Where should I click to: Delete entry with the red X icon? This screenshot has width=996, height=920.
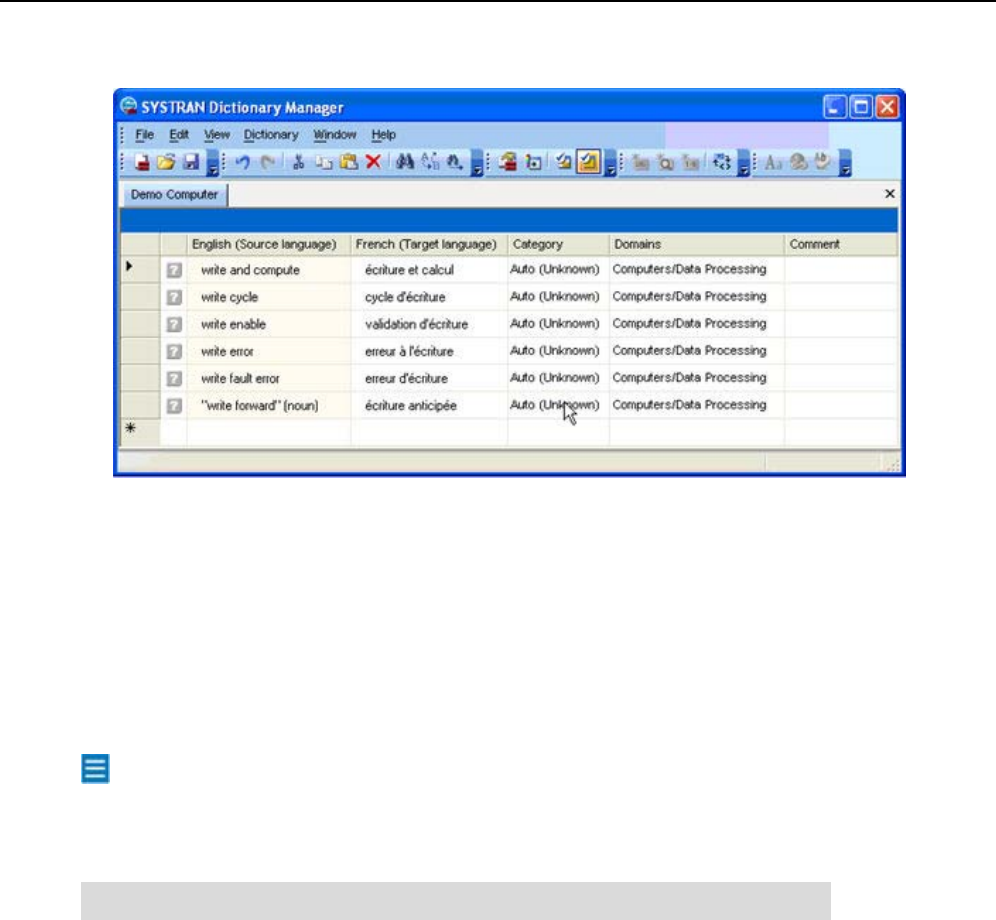tap(374, 163)
